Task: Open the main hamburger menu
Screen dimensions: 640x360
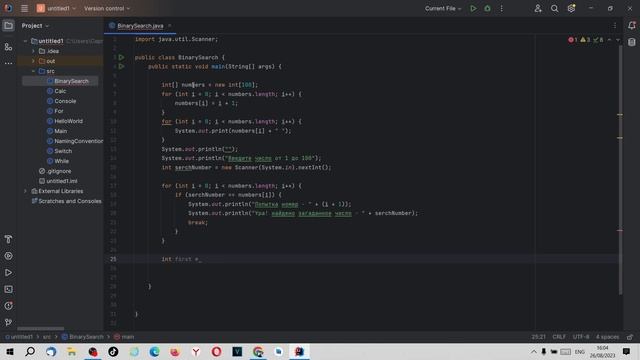Action: (24, 8)
